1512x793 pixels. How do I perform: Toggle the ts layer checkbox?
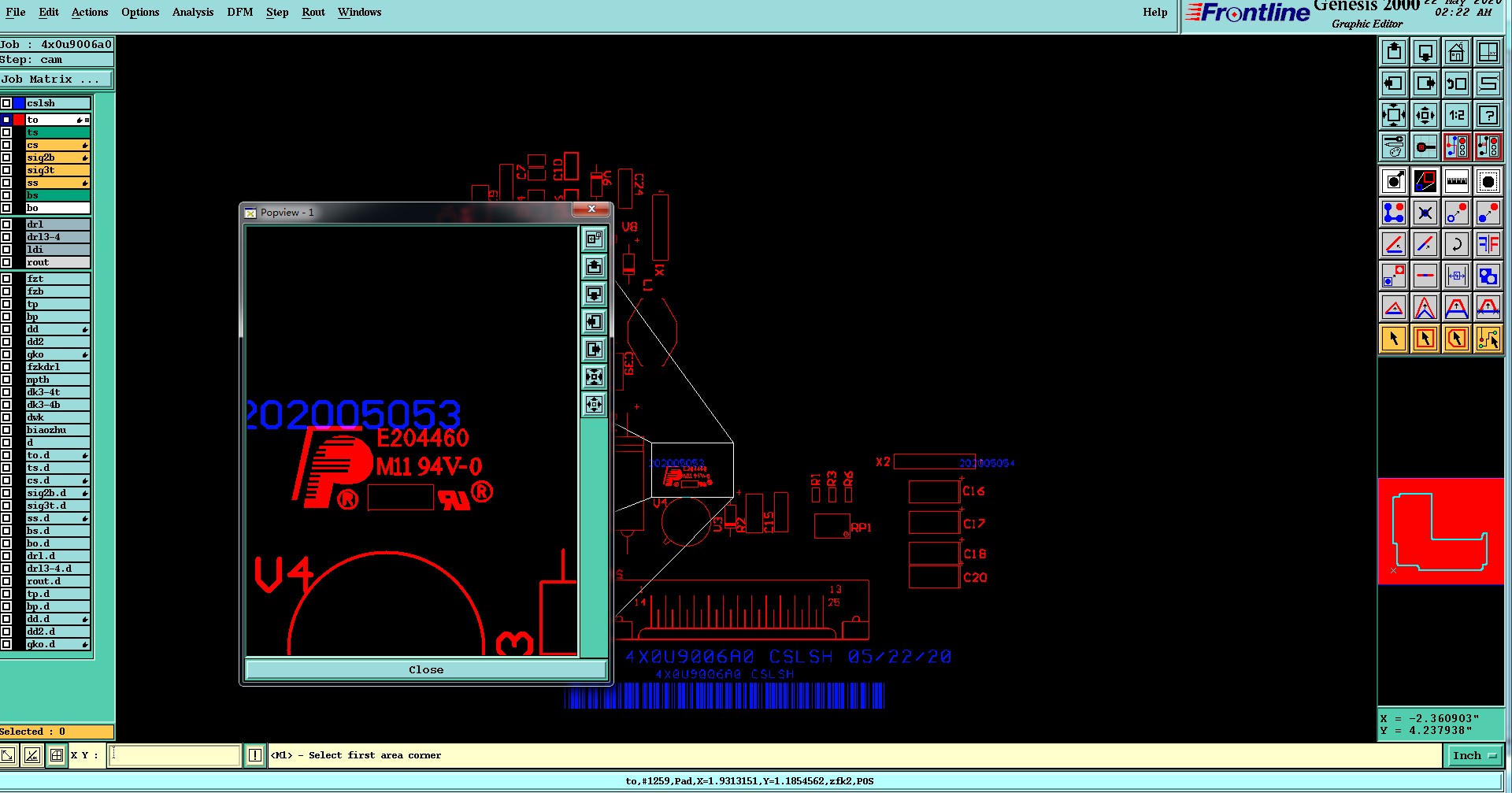point(6,132)
